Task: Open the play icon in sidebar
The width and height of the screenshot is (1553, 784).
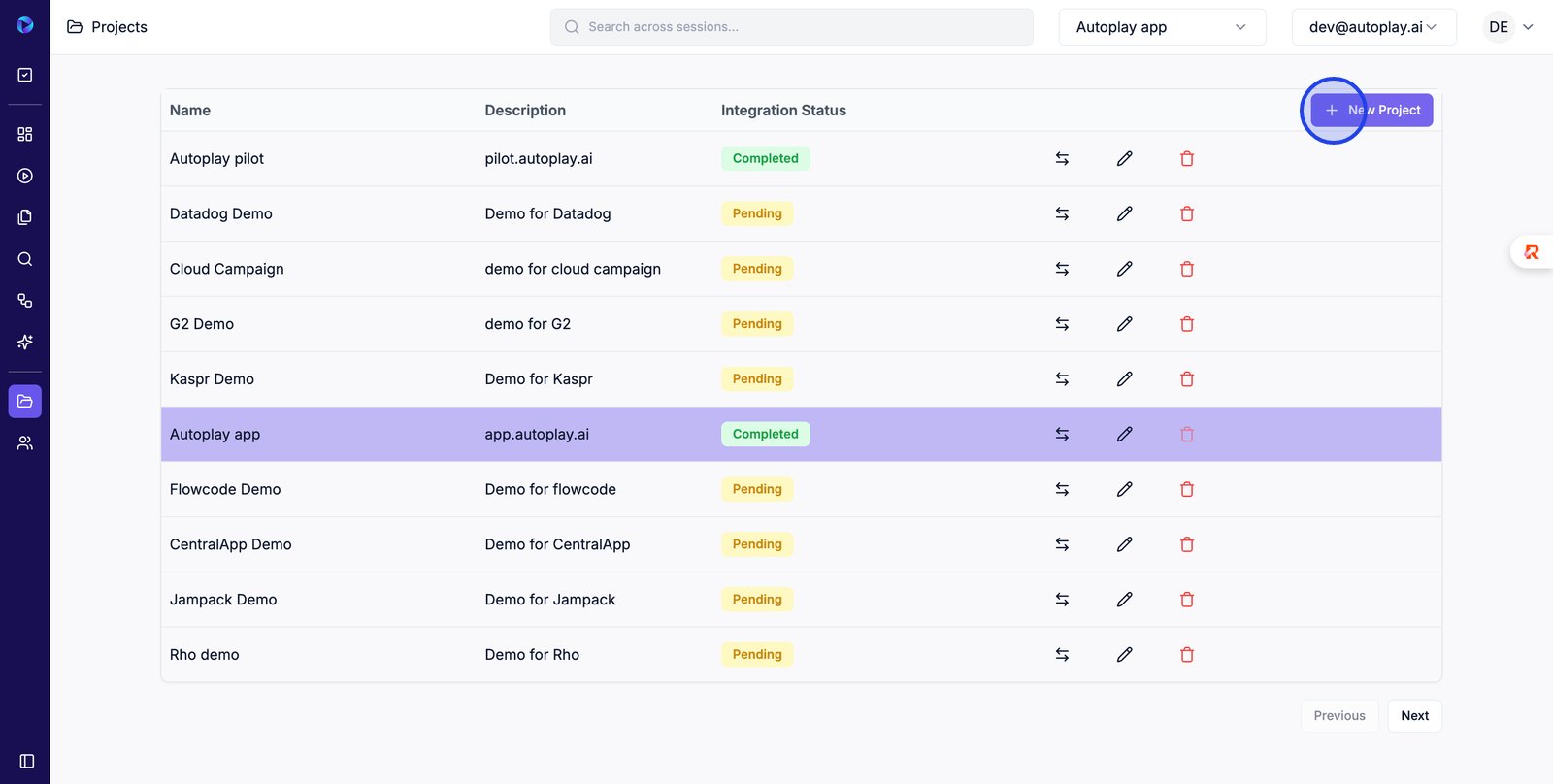Action: point(25,176)
